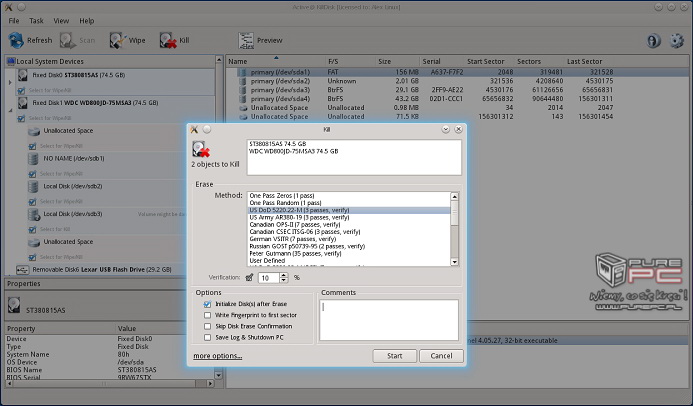This screenshot has height=406, width=693.
Task: Open the View menu
Action: (x=61, y=20)
